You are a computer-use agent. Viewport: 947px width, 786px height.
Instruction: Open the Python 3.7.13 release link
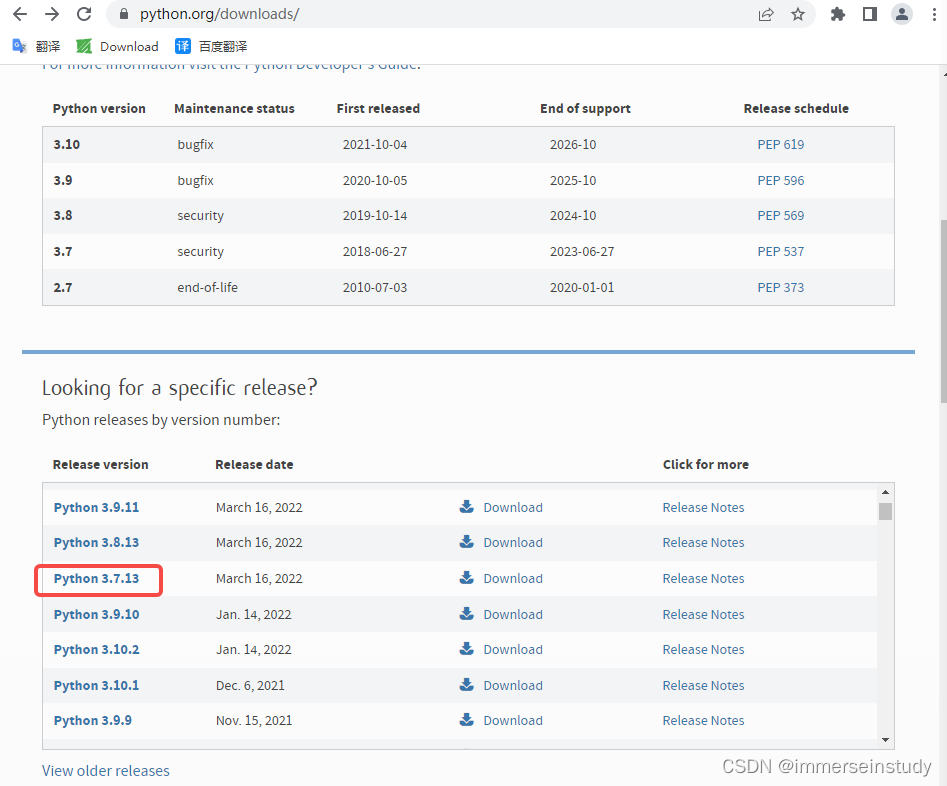coord(96,579)
